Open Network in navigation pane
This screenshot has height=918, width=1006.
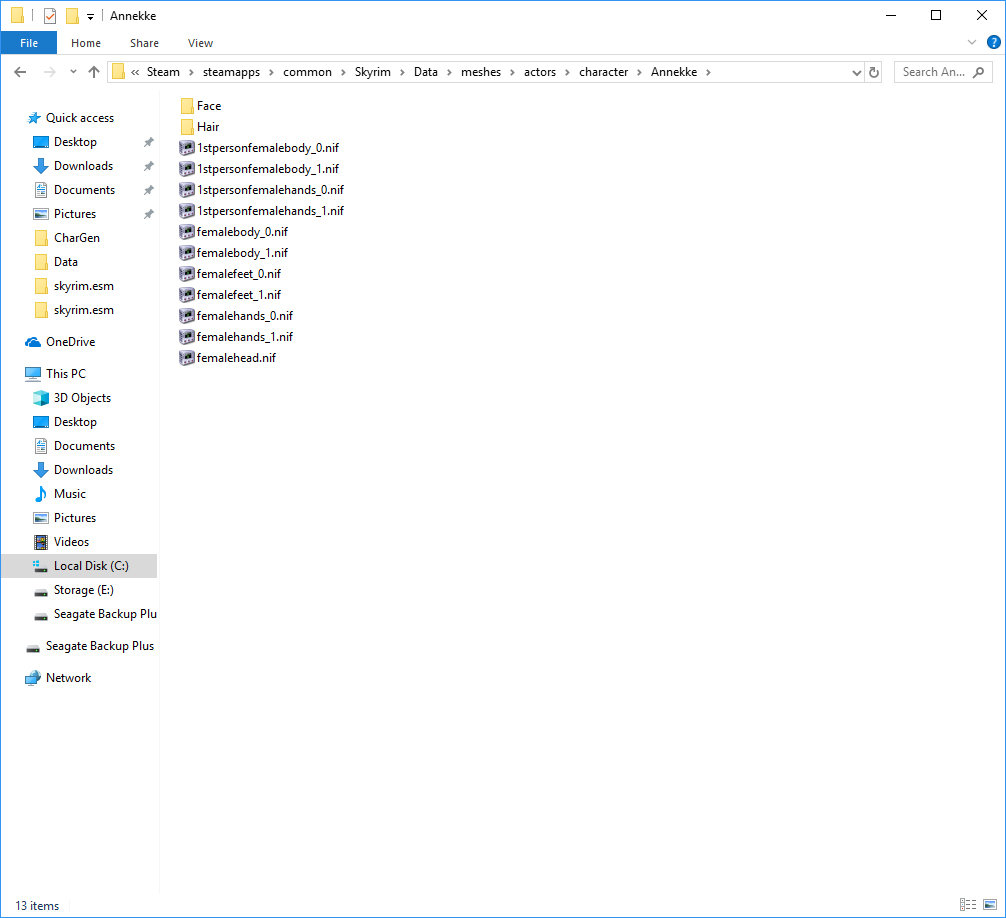(58, 679)
